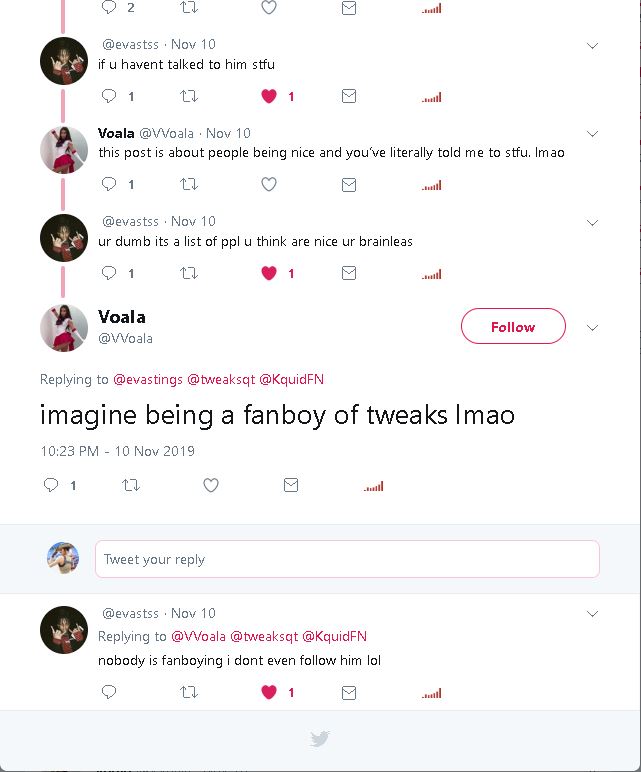Viewport: 641px width, 772px height.
Task: Reply to the "nobody is fanboying" tweet
Action: click(x=109, y=692)
